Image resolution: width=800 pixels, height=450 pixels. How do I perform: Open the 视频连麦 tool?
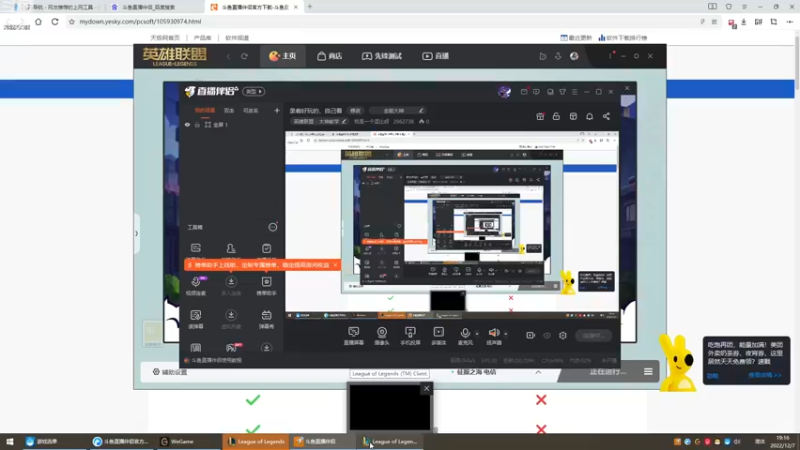(196, 286)
